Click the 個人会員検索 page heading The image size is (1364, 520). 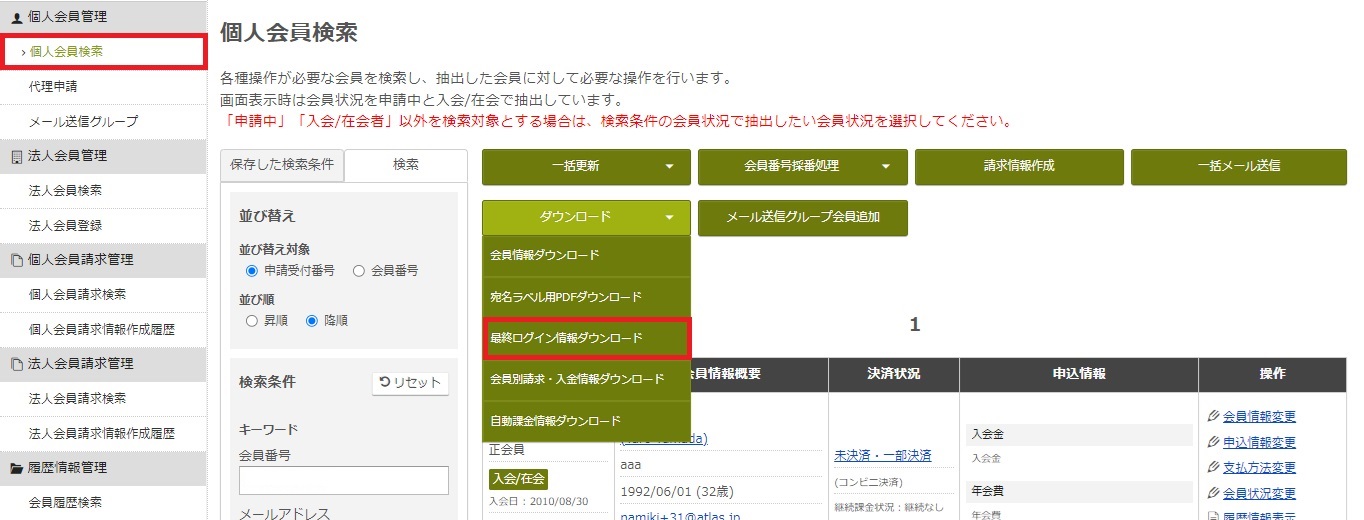289,32
